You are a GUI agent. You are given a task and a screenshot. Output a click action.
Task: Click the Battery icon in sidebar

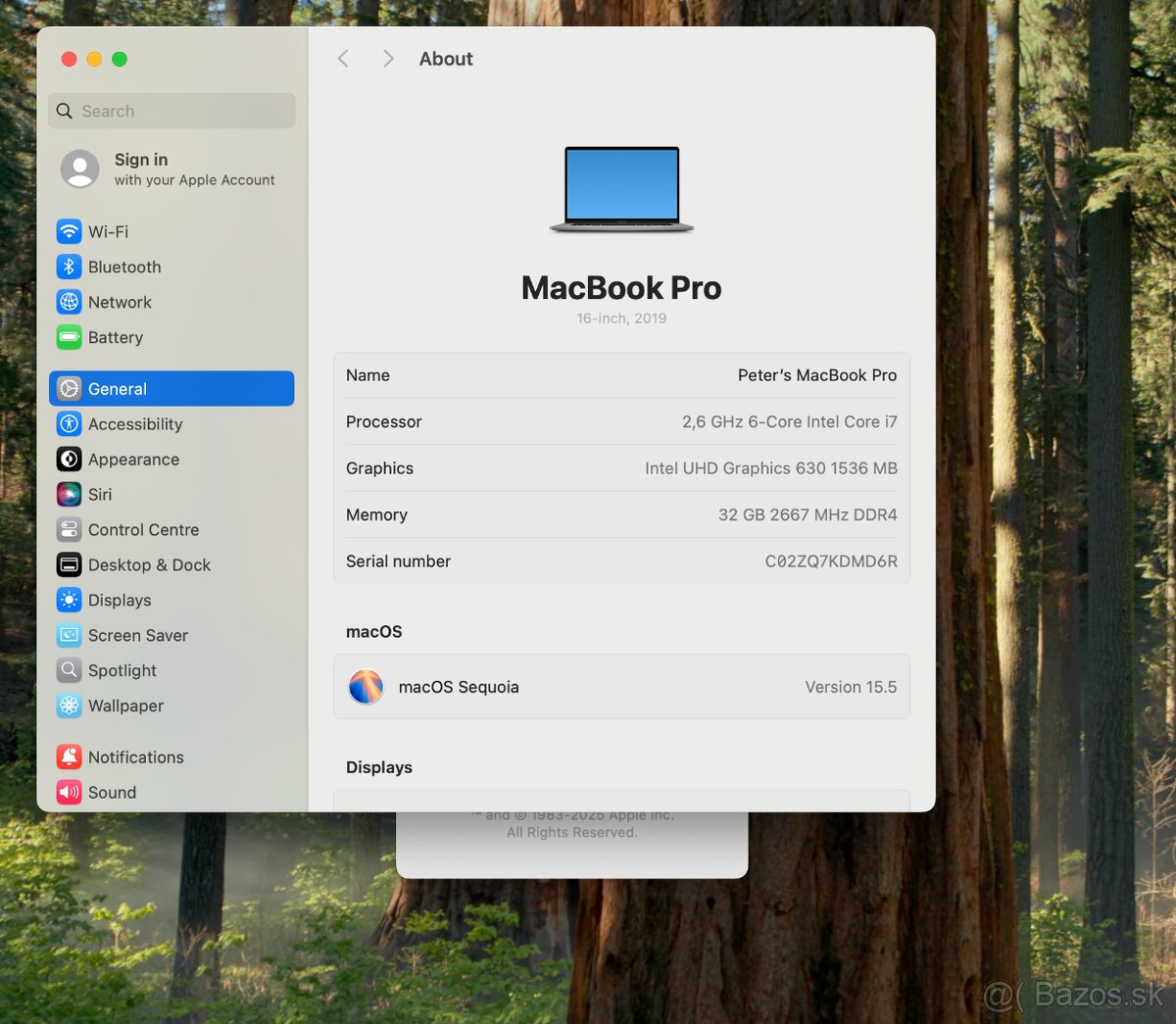pos(69,337)
